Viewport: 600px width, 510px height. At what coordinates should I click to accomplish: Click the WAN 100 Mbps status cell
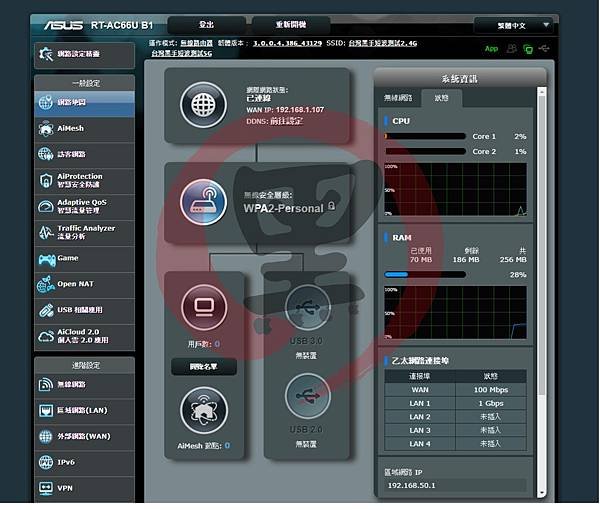491,390
